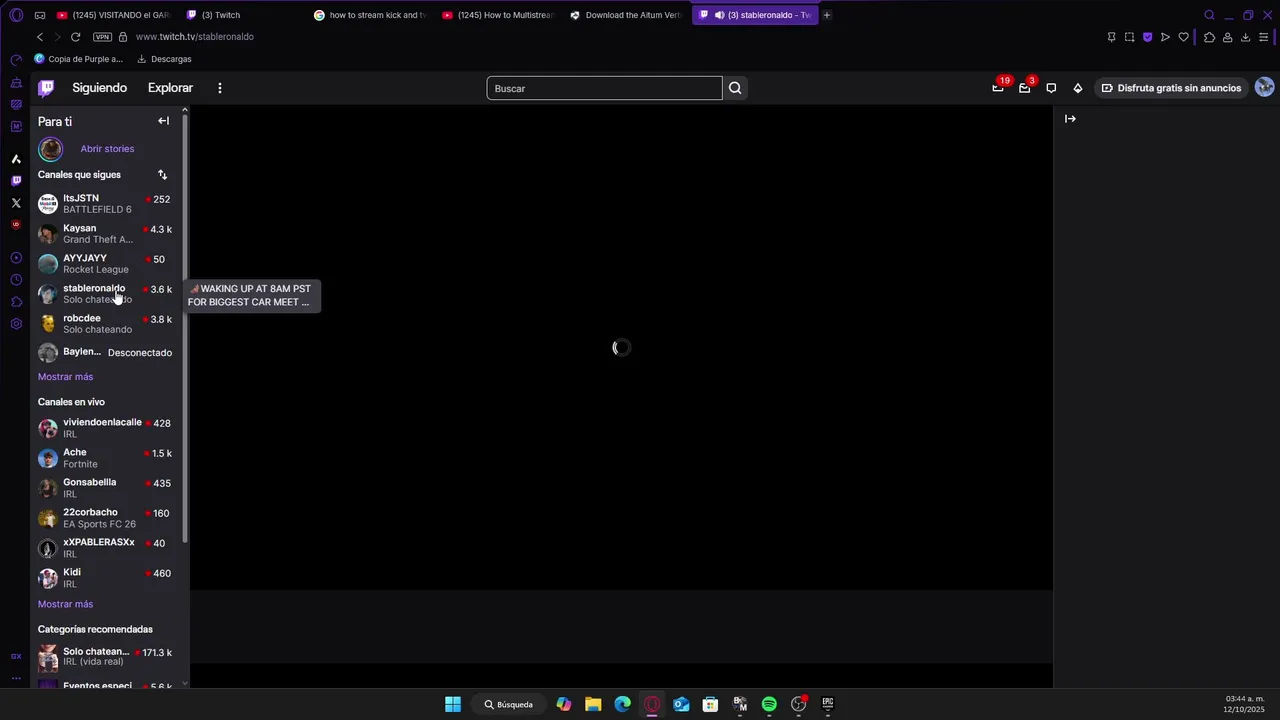Screen dimensions: 1280x720
Task: Open Twitch panel in Opera sidebar
Action: (16, 181)
